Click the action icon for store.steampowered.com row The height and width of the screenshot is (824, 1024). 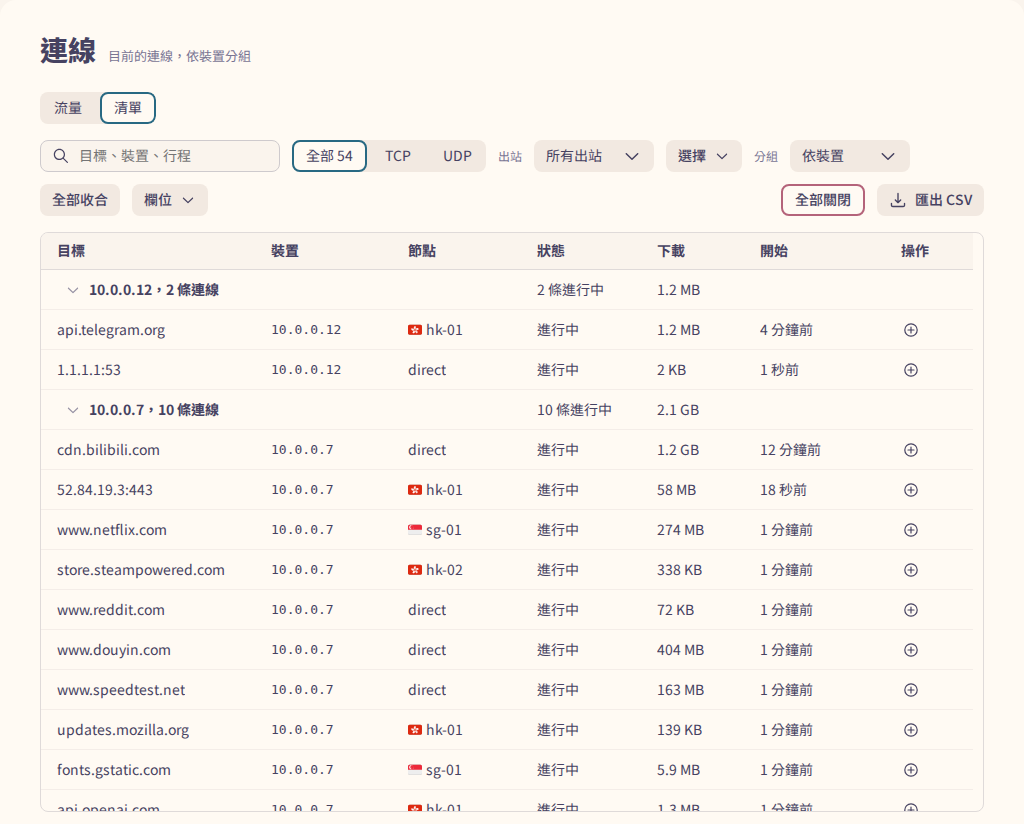[910, 570]
